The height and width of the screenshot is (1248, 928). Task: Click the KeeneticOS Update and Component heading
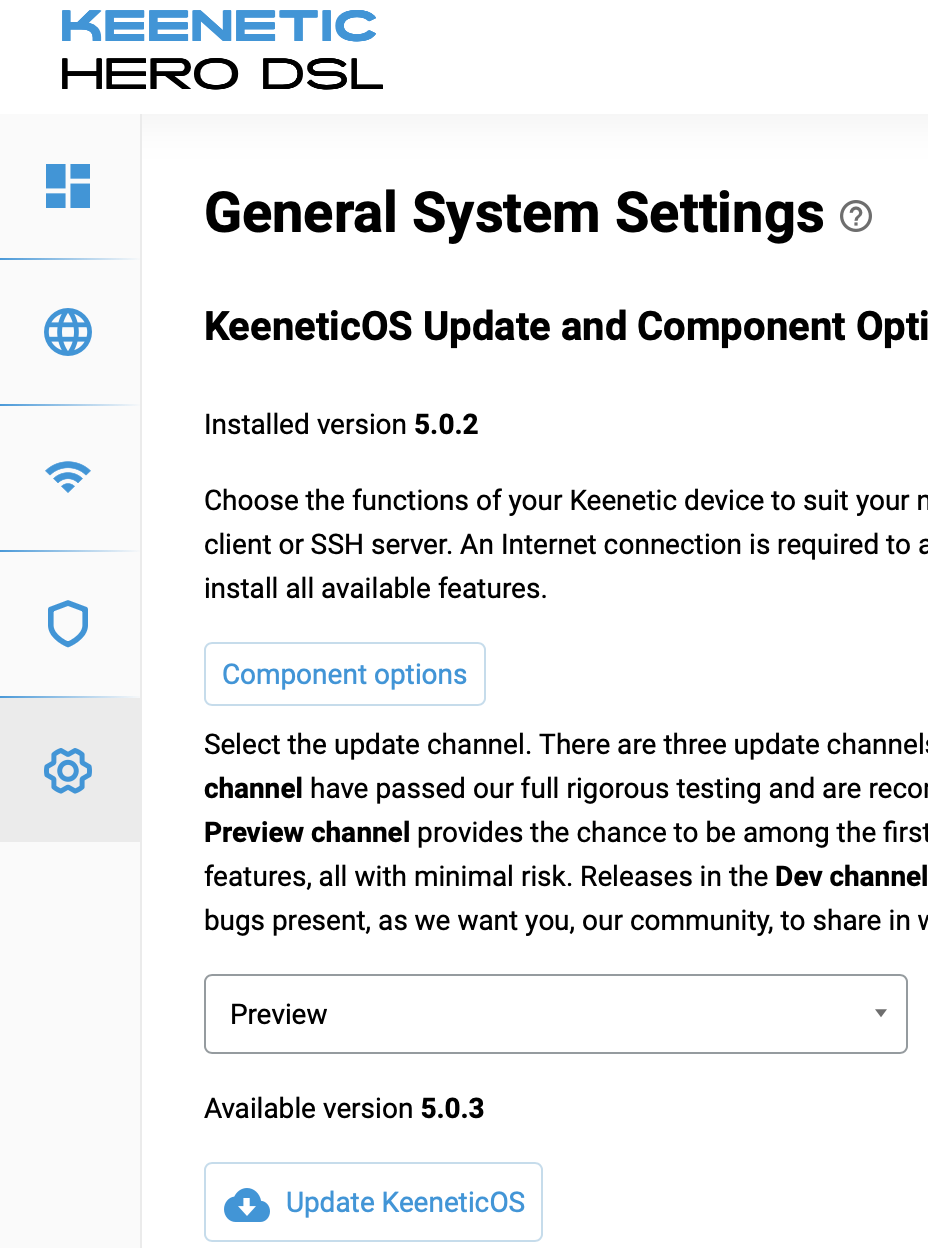(x=565, y=327)
